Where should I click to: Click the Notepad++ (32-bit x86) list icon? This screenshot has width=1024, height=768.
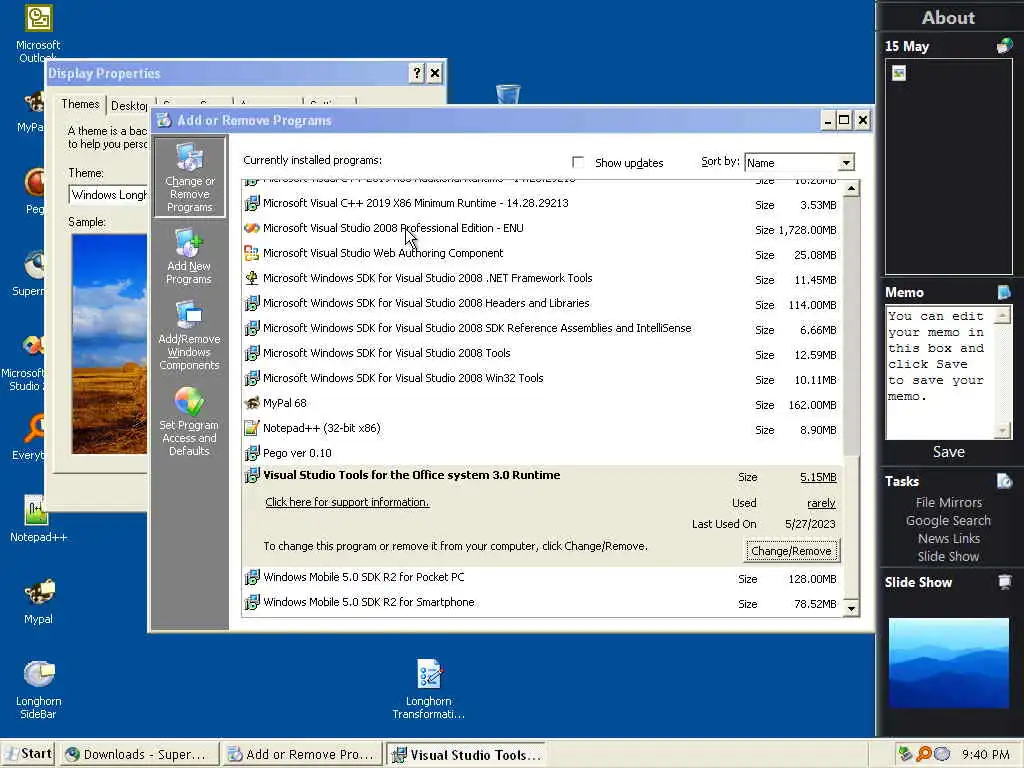point(251,428)
